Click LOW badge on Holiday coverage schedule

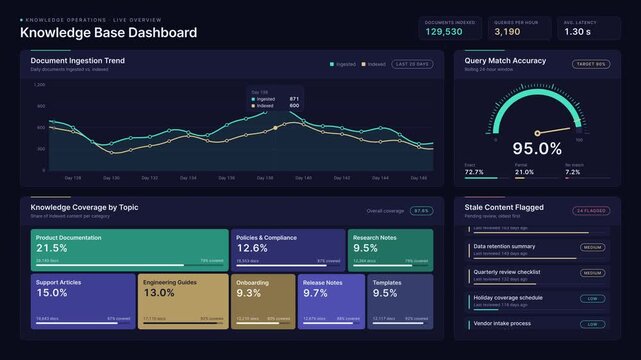pos(592,299)
